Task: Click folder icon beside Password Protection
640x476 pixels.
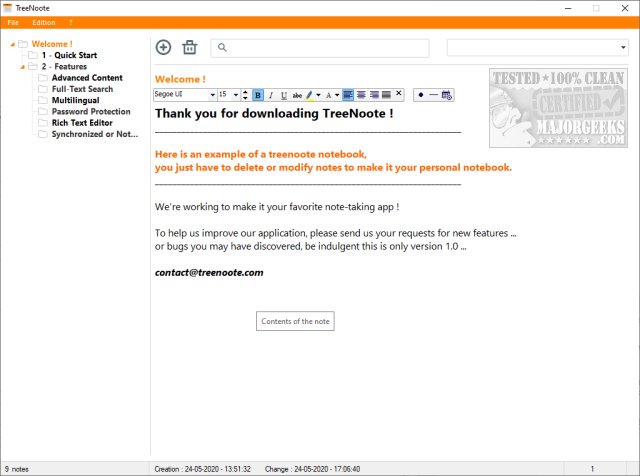Action: pos(43,111)
